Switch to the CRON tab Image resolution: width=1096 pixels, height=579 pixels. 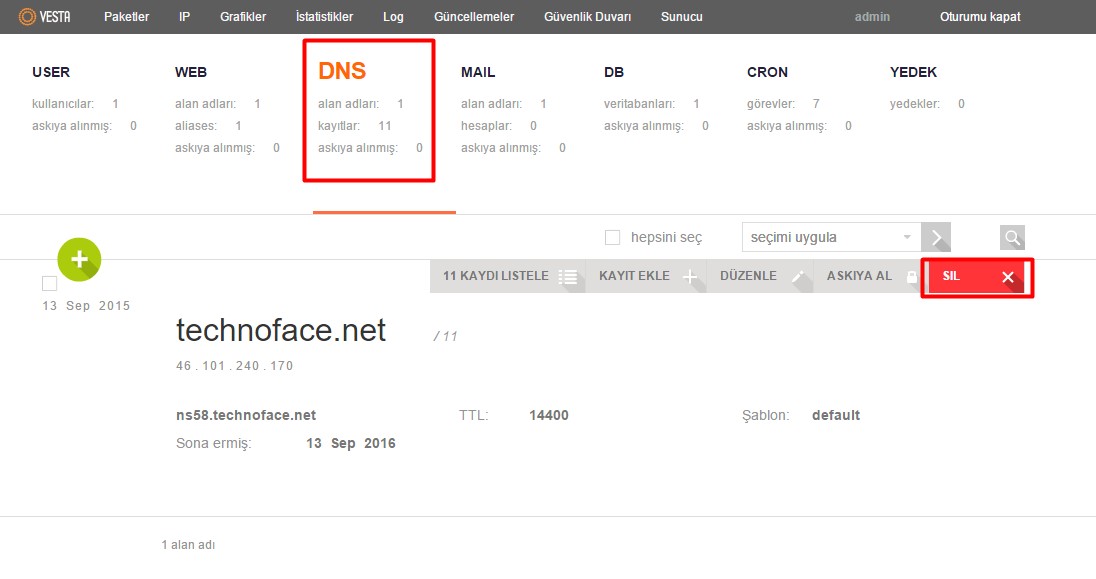click(x=767, y=72)
